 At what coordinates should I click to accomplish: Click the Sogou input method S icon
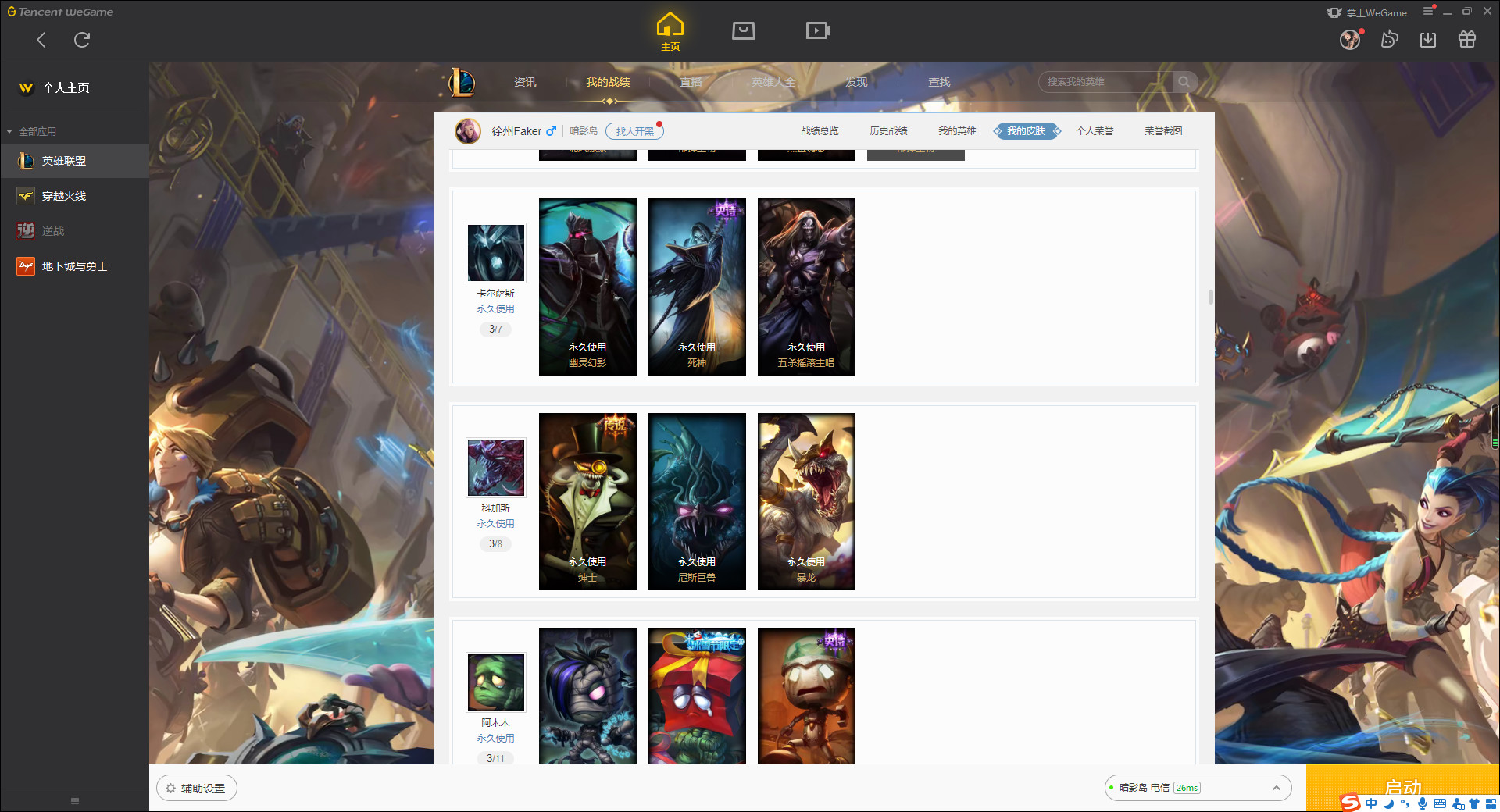point(1350,803)
